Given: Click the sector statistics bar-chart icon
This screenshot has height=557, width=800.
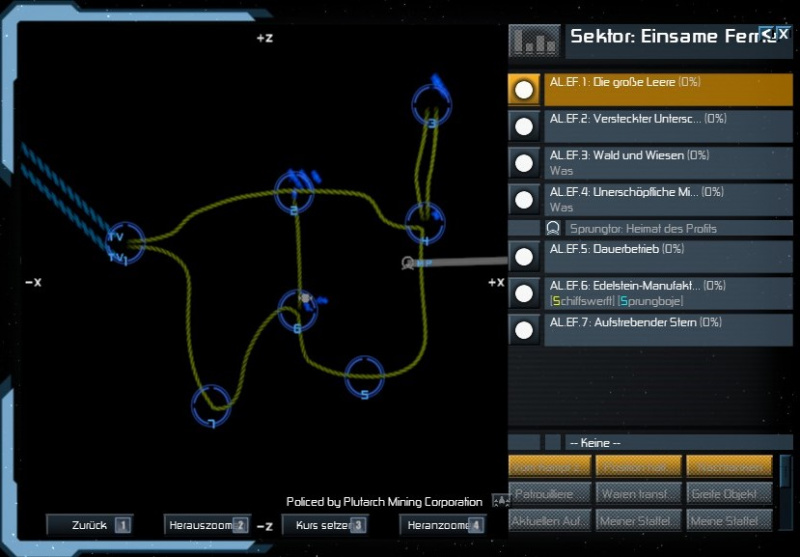Looking at the screenshot, I should pyautogui.click(x=535, y=41).
